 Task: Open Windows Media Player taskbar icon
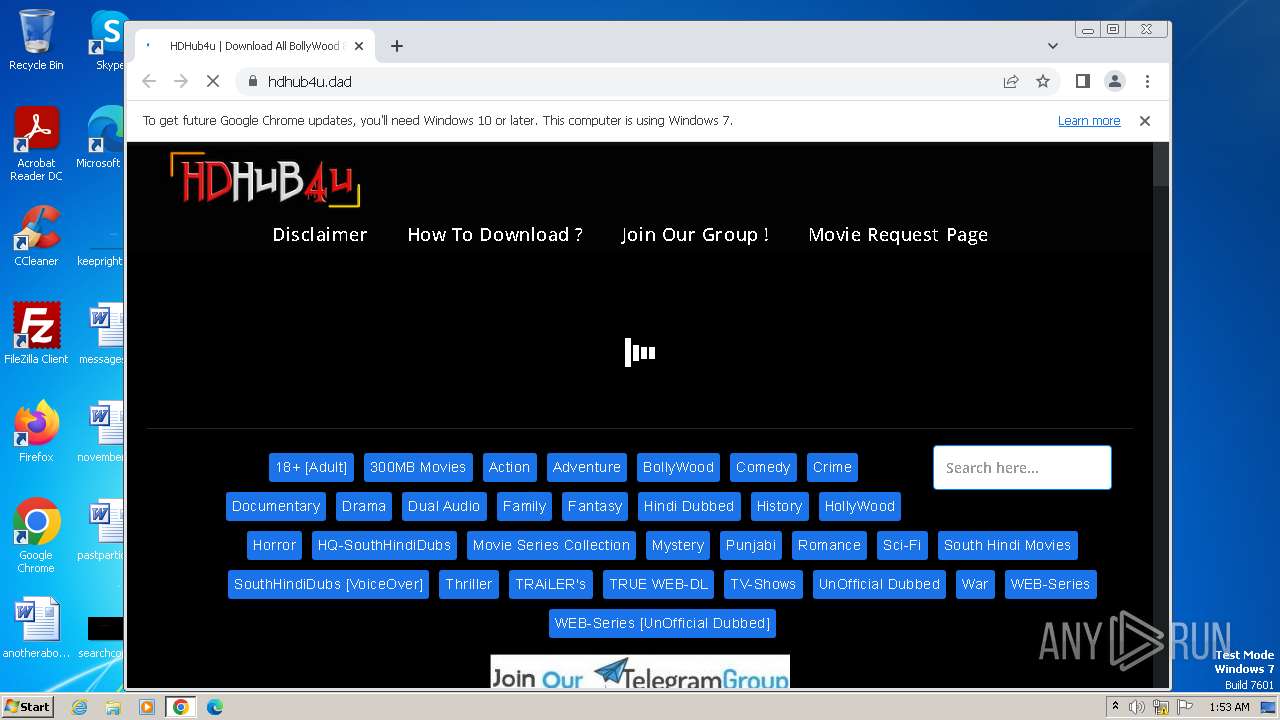click(147, 707)
